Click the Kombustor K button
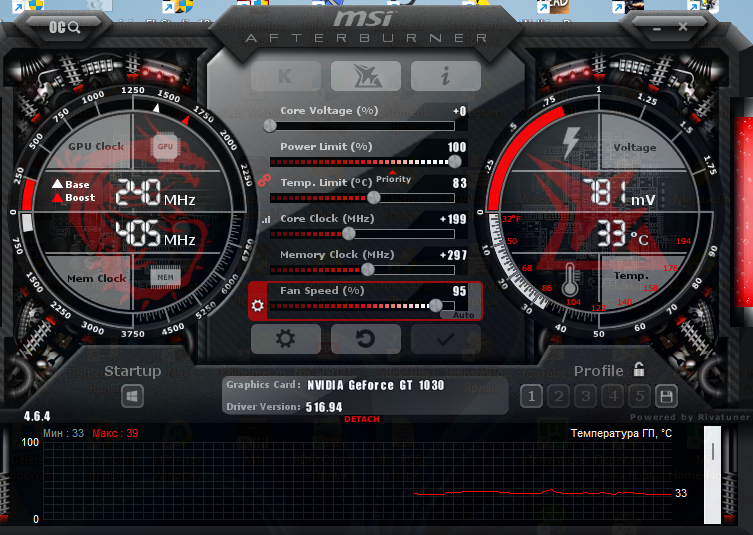 pyautogui.click(x=285, y=76)
